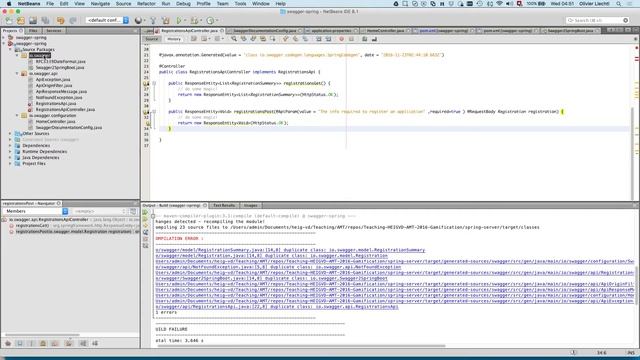Click the editor Find Selection magnifier icon

tap(234, 39)
